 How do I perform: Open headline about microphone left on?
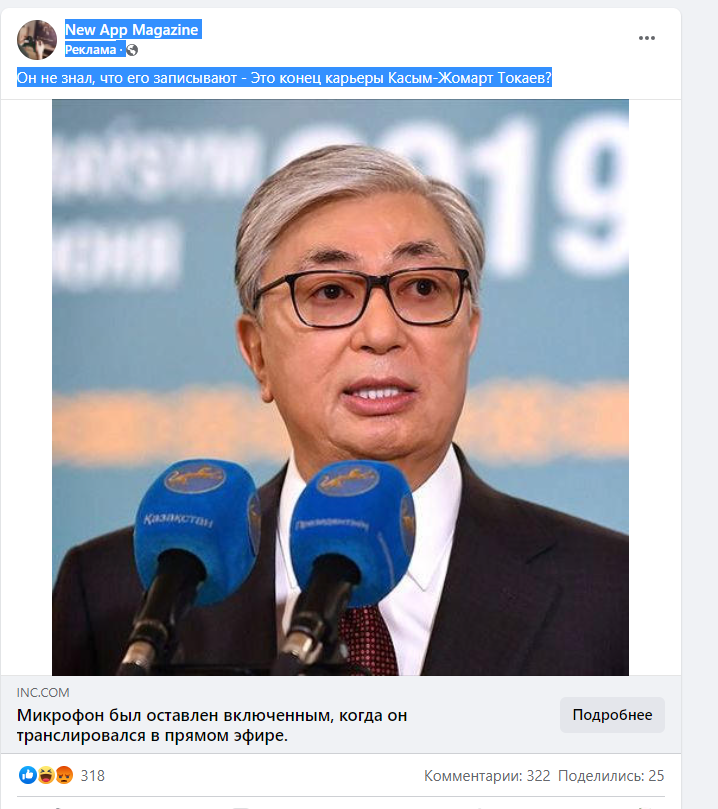212,725
